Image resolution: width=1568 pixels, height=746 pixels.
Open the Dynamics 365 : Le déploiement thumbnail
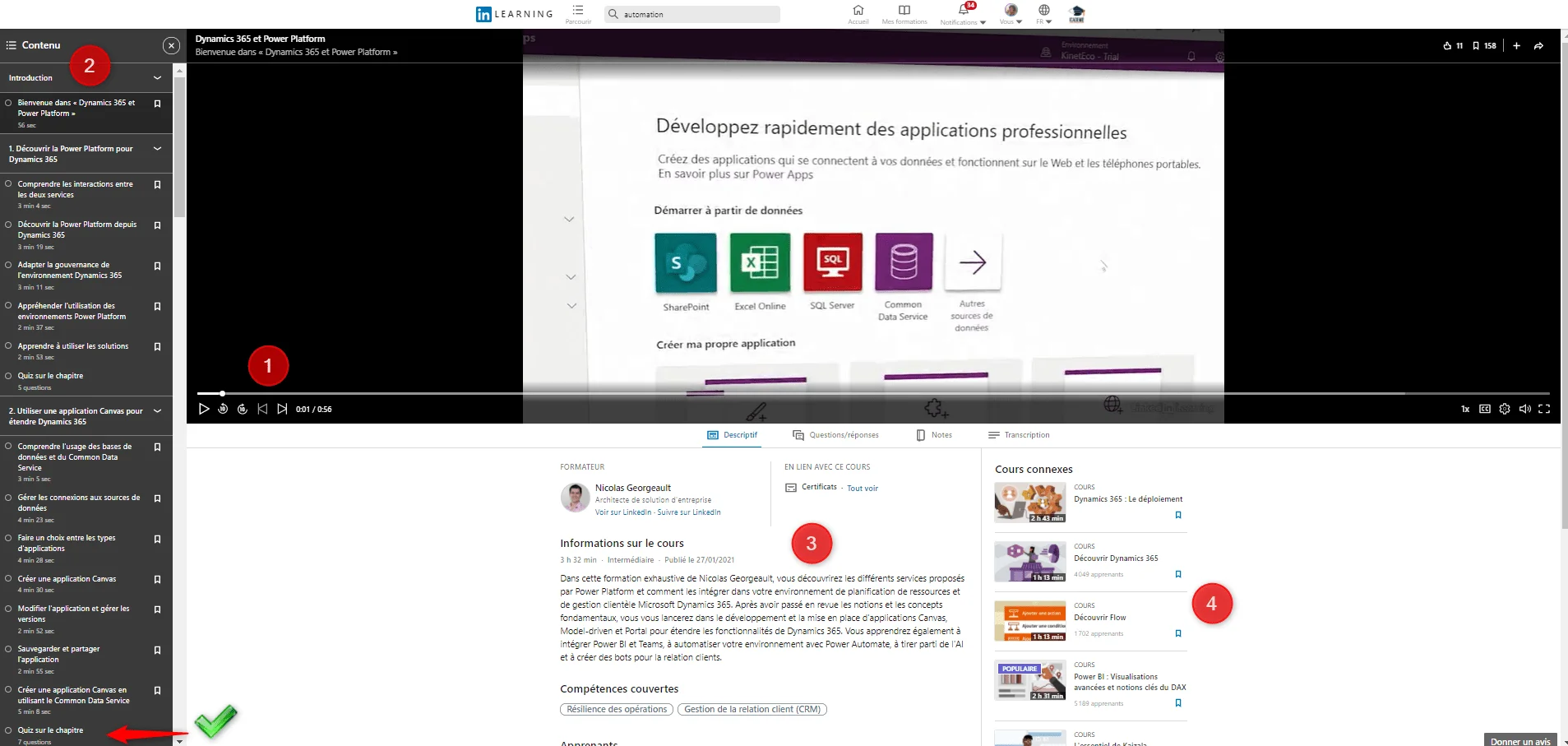tap(1030, 503)
